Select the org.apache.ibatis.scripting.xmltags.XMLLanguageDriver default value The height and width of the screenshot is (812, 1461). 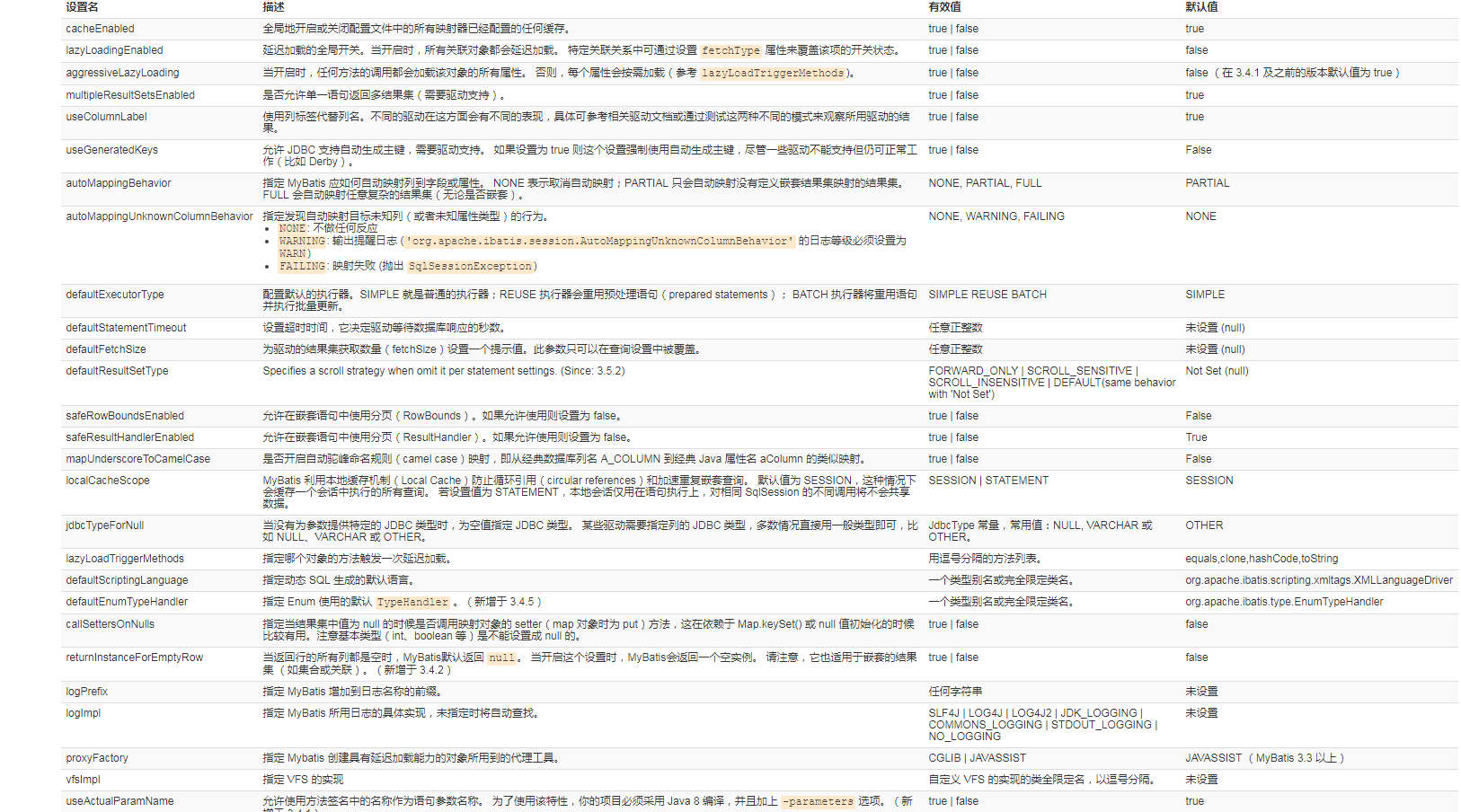[1319, 580]
